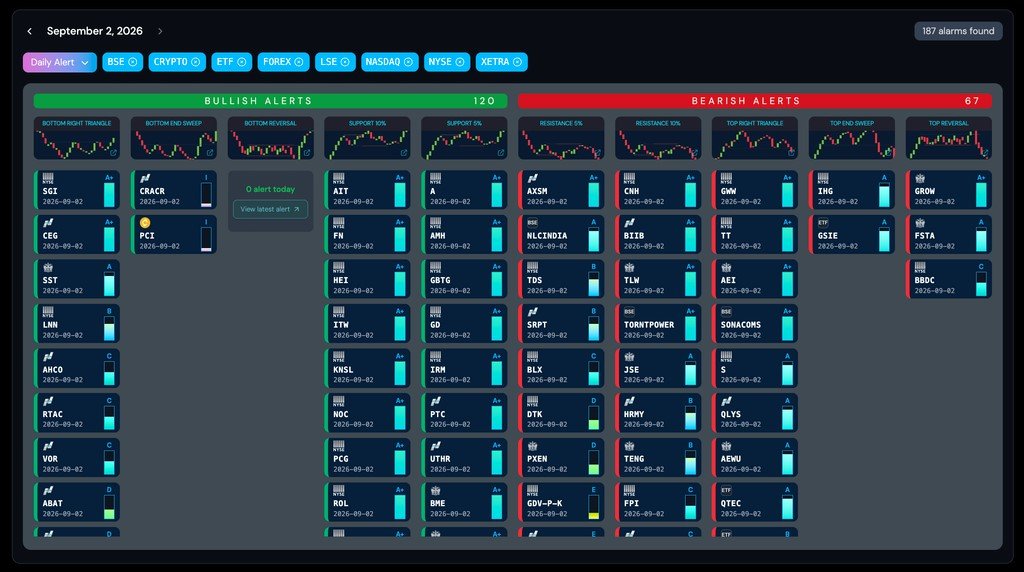Click the crest icon on the BME card
This screenshot has width=1024, height=572.
[436, 490]
